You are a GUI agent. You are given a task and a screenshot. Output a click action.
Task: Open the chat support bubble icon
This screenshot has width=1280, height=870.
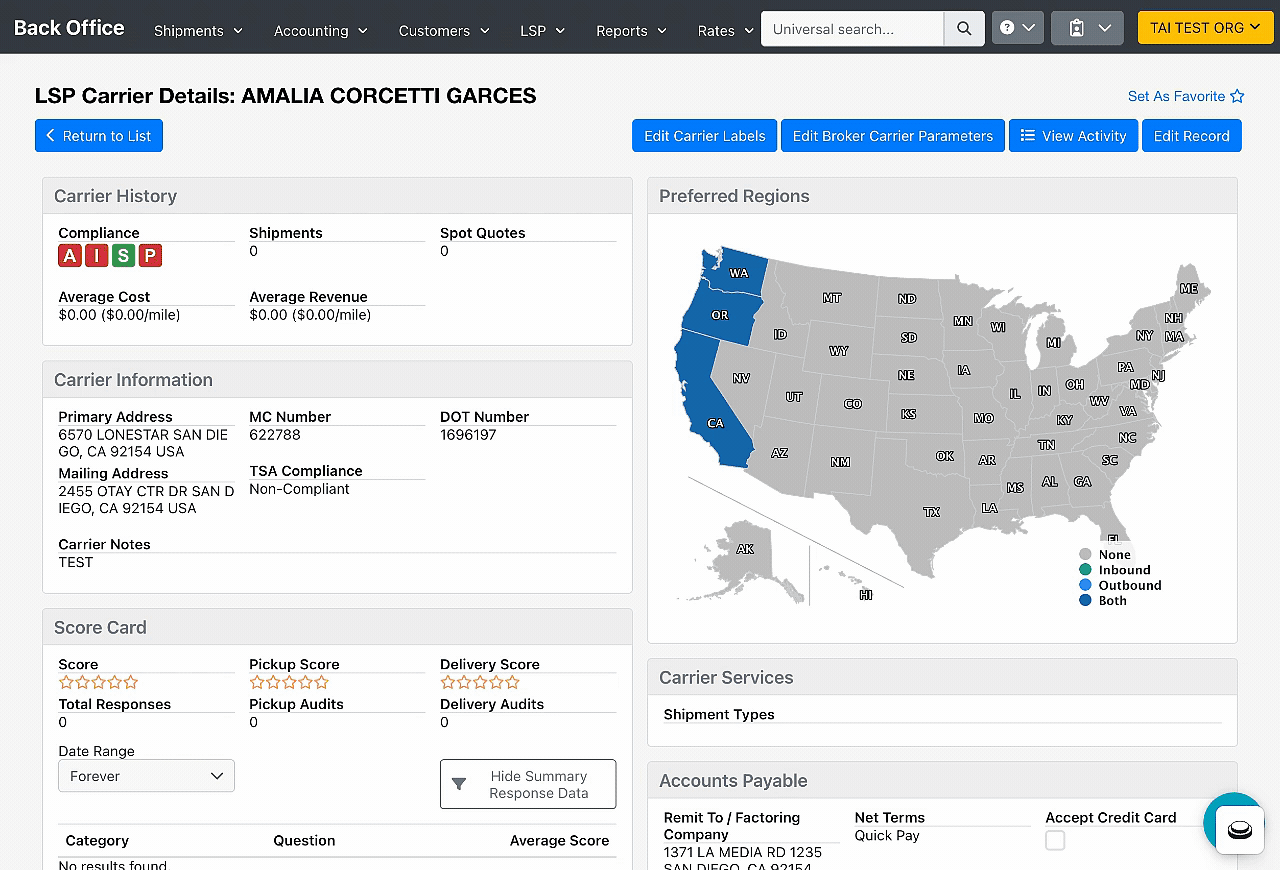tap(1239, 829)
